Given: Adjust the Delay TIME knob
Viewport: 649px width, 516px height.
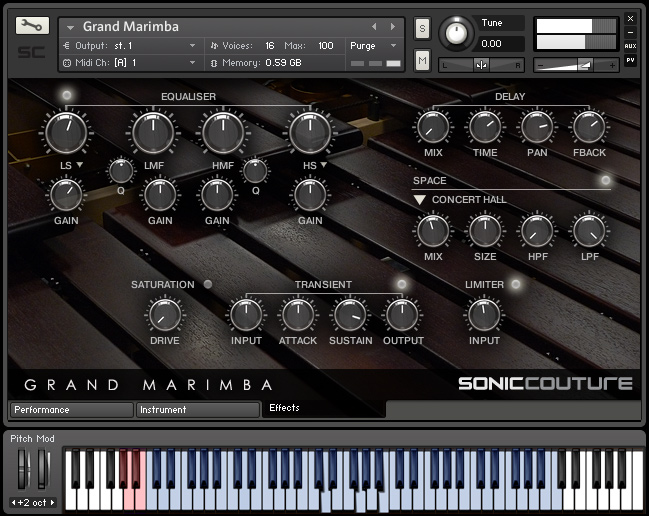Looking at the screenshot, I should 485,127.
